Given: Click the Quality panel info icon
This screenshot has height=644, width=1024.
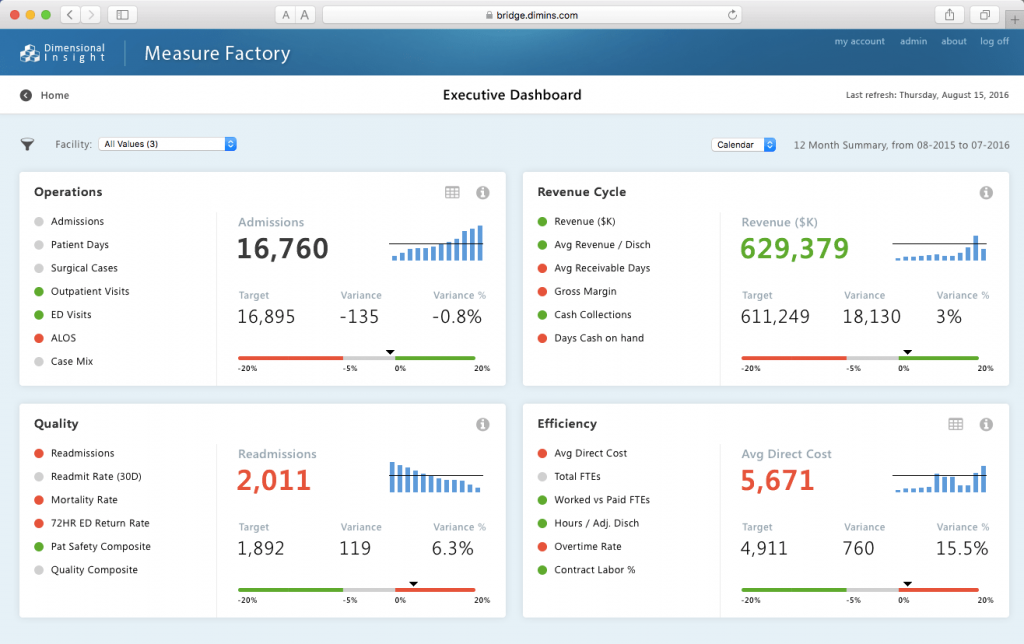Looking at the screenshot, I should [482, 424].
